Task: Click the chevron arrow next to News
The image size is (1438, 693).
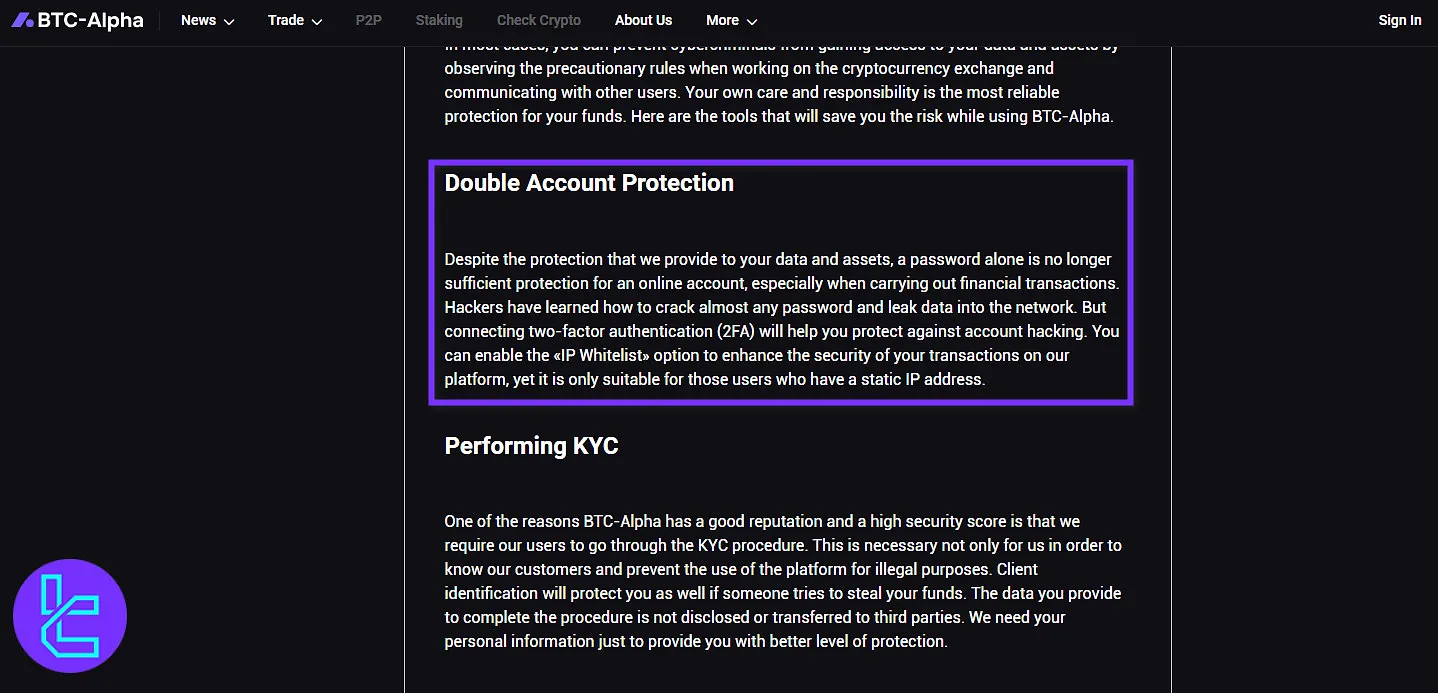Action: (x=230, y=21)
